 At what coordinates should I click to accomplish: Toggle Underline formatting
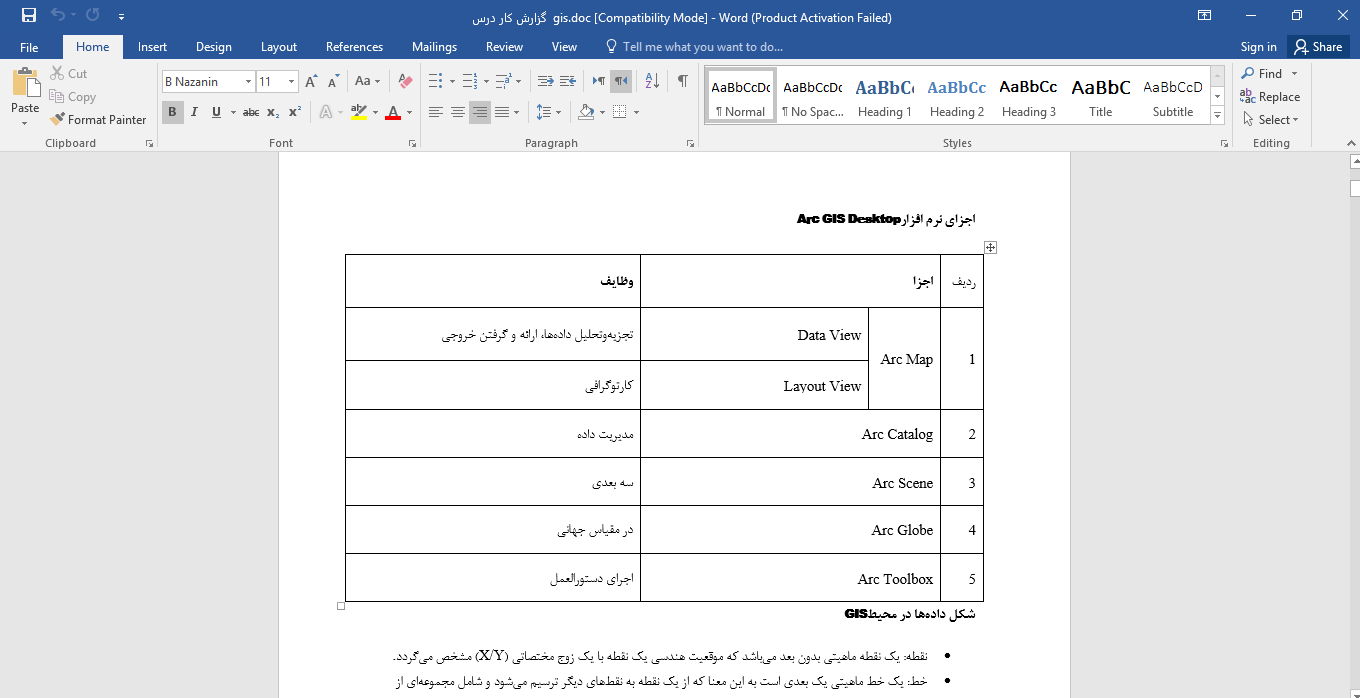pos(216,112)
